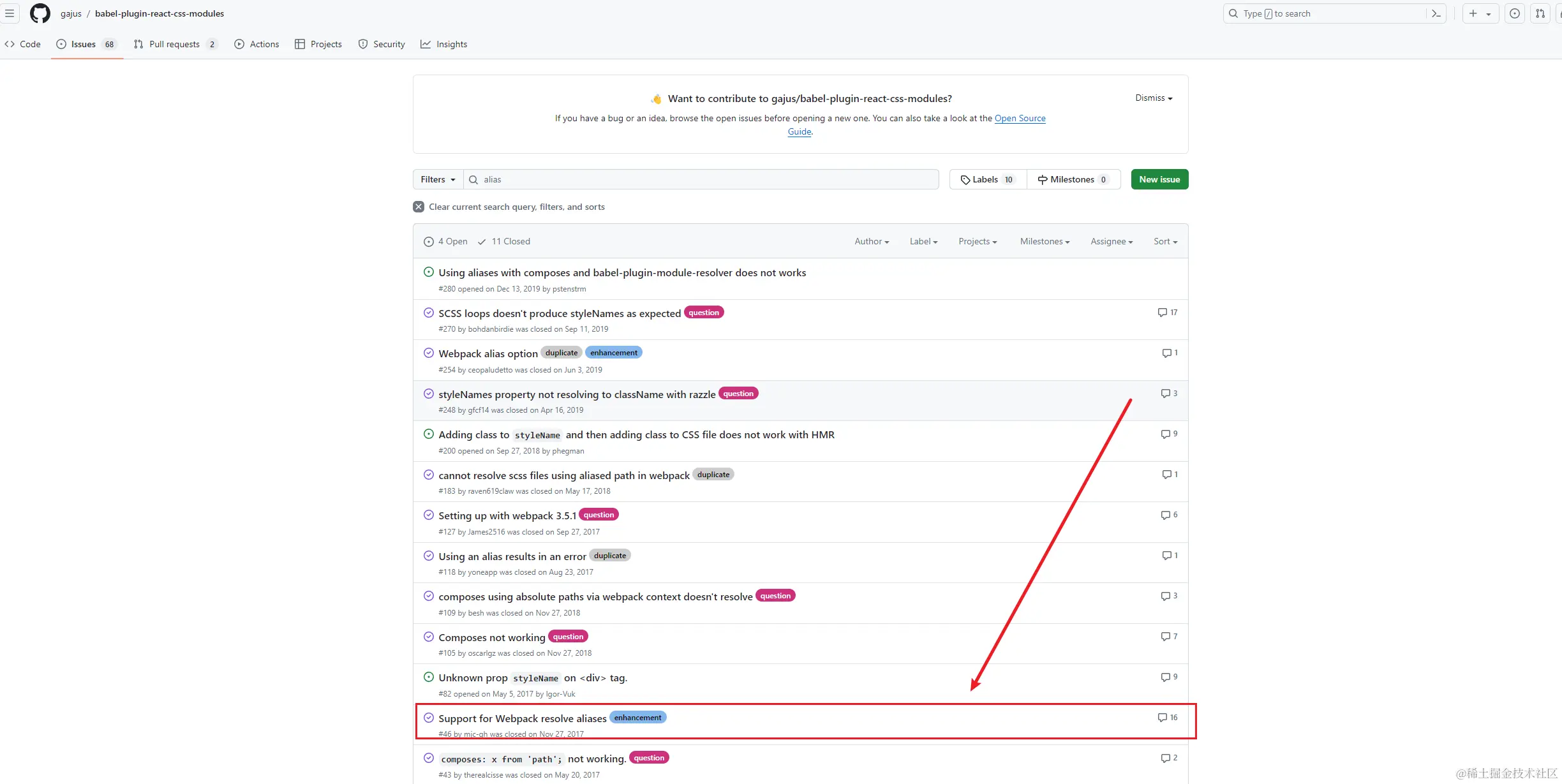Click comment count icon on issue #46
The image size is (1562, 784).
1162,718
